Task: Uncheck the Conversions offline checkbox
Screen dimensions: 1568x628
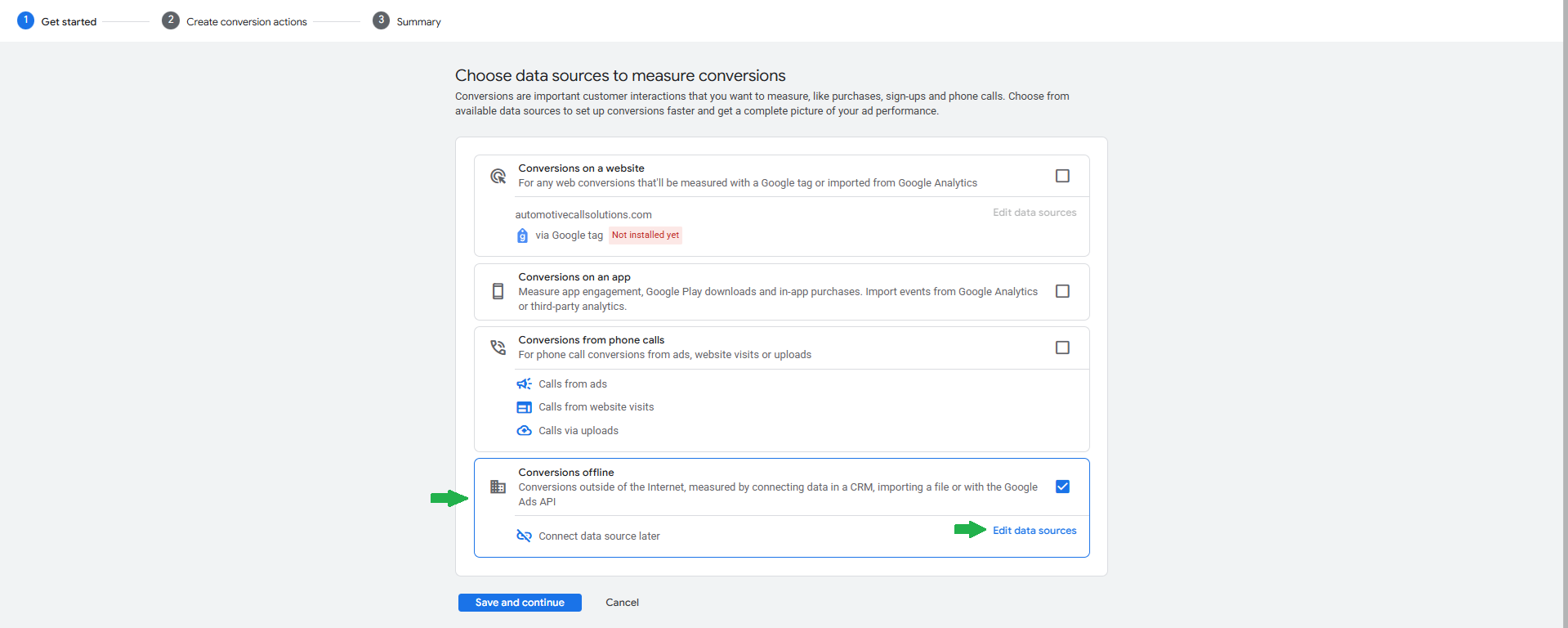Action: click(x=1062, y=487)
